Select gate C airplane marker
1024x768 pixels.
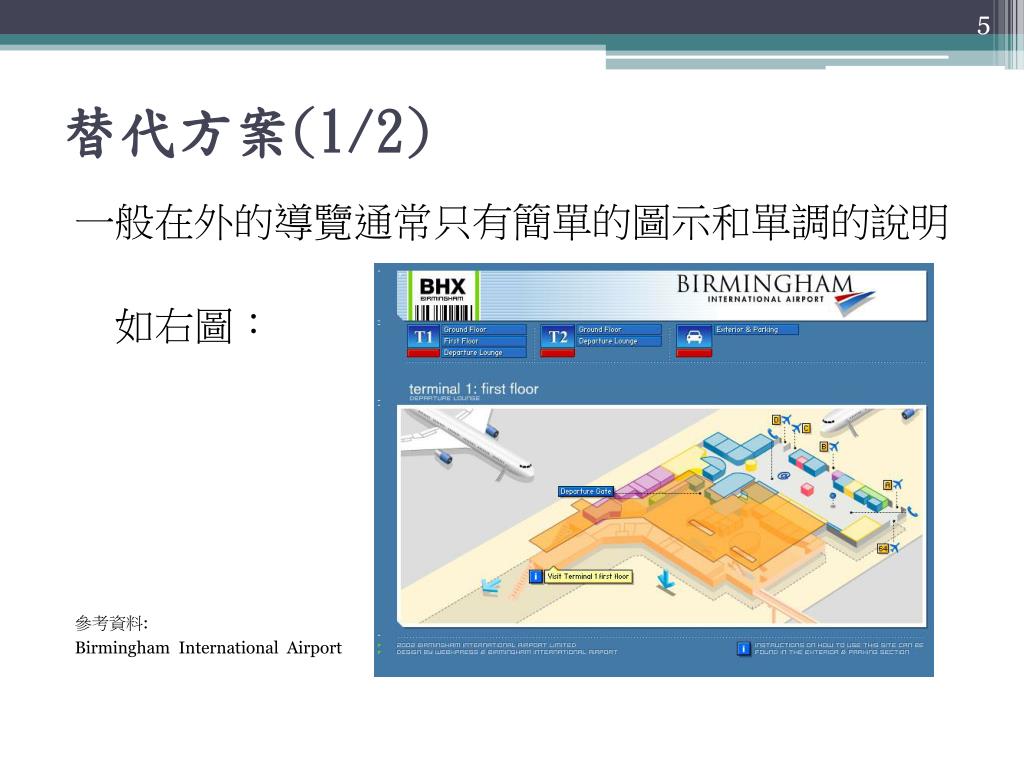coord(801,428)
